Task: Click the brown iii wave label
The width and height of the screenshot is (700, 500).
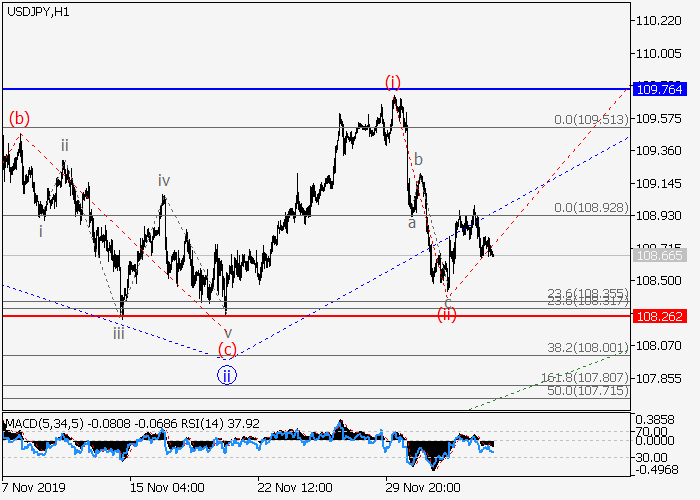Action: (118, 333)
